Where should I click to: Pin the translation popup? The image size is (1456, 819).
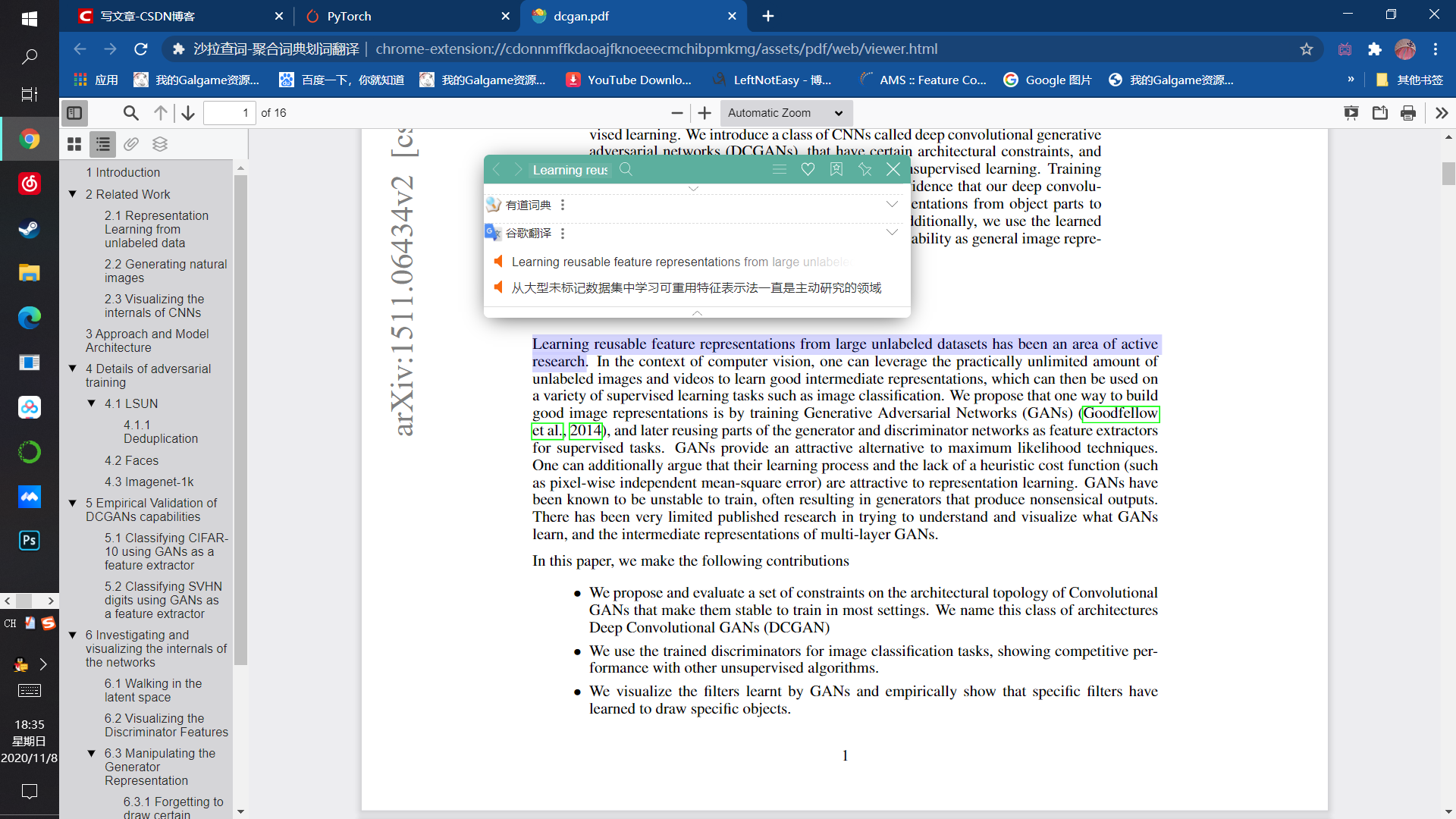(x=864, y=169)
